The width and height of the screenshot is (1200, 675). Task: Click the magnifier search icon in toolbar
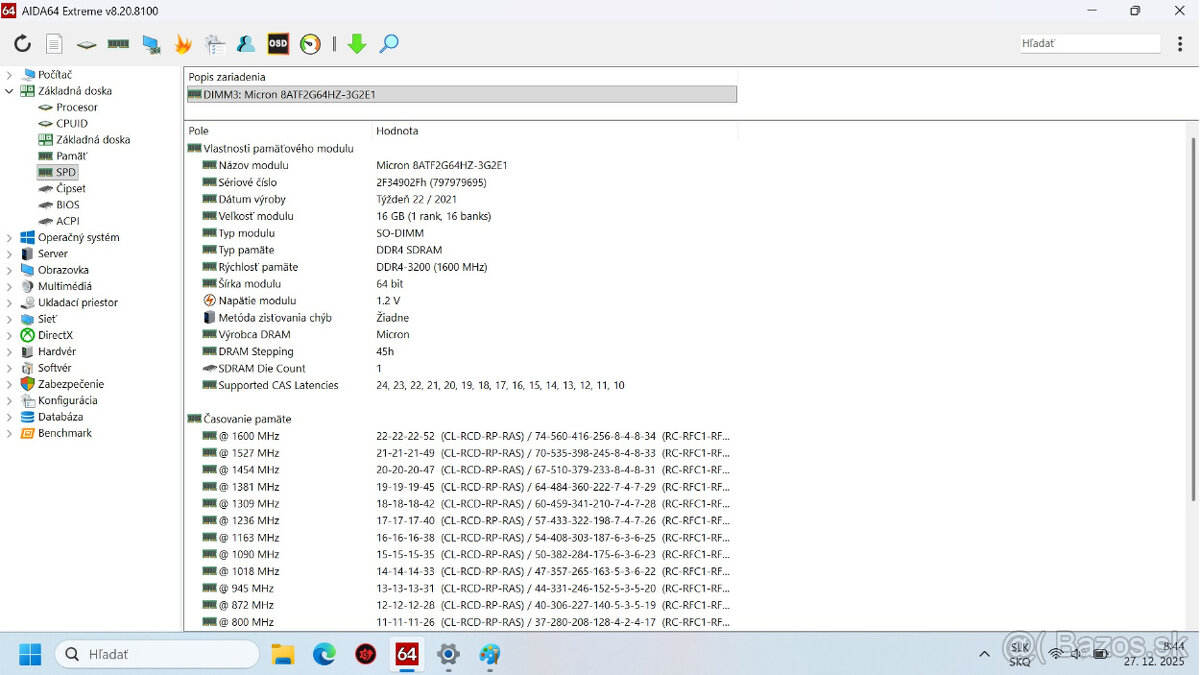(389, 44)
